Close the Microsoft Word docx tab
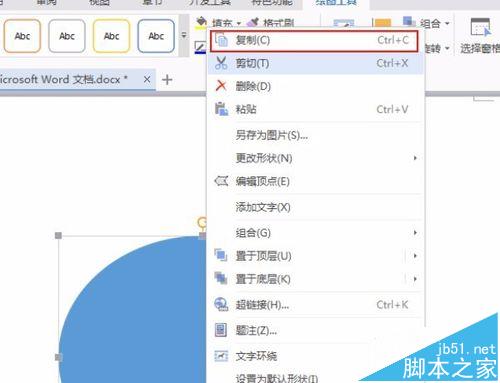Screen dimensions: 500x383 point(147,79)
